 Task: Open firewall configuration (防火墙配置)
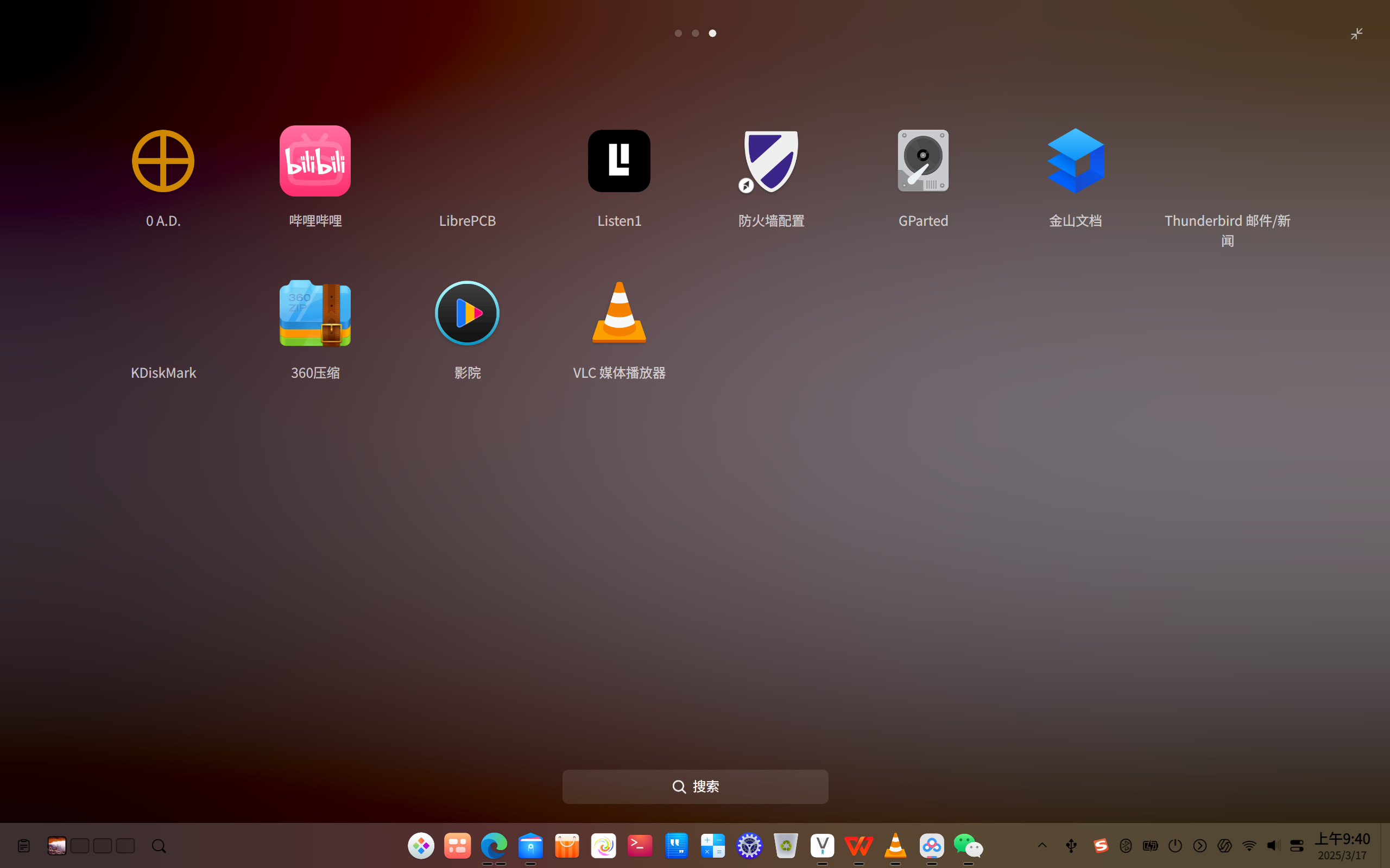pyautogui.click(x=770, y=161)
